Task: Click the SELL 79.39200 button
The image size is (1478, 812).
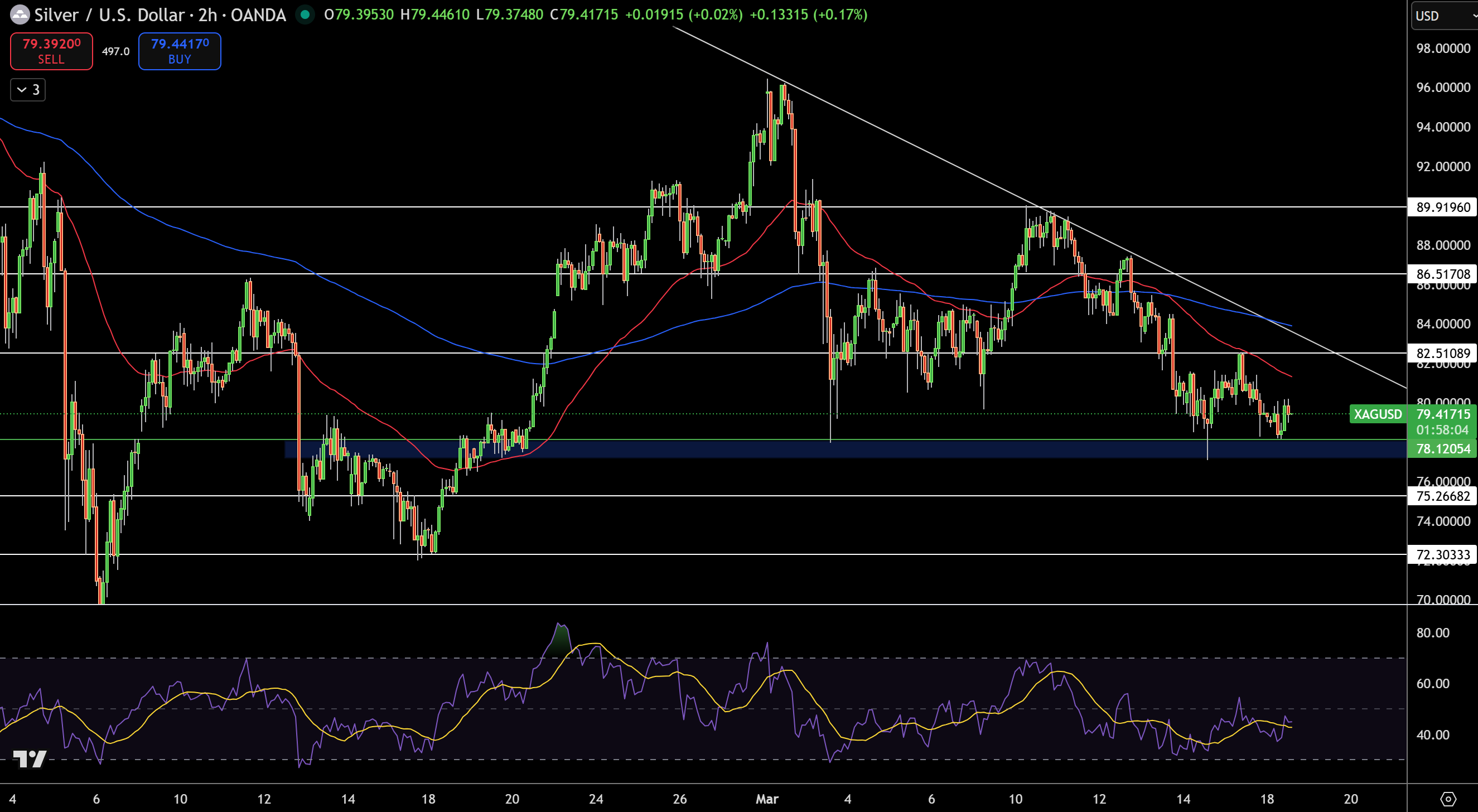Action: (x=51, y=51)
